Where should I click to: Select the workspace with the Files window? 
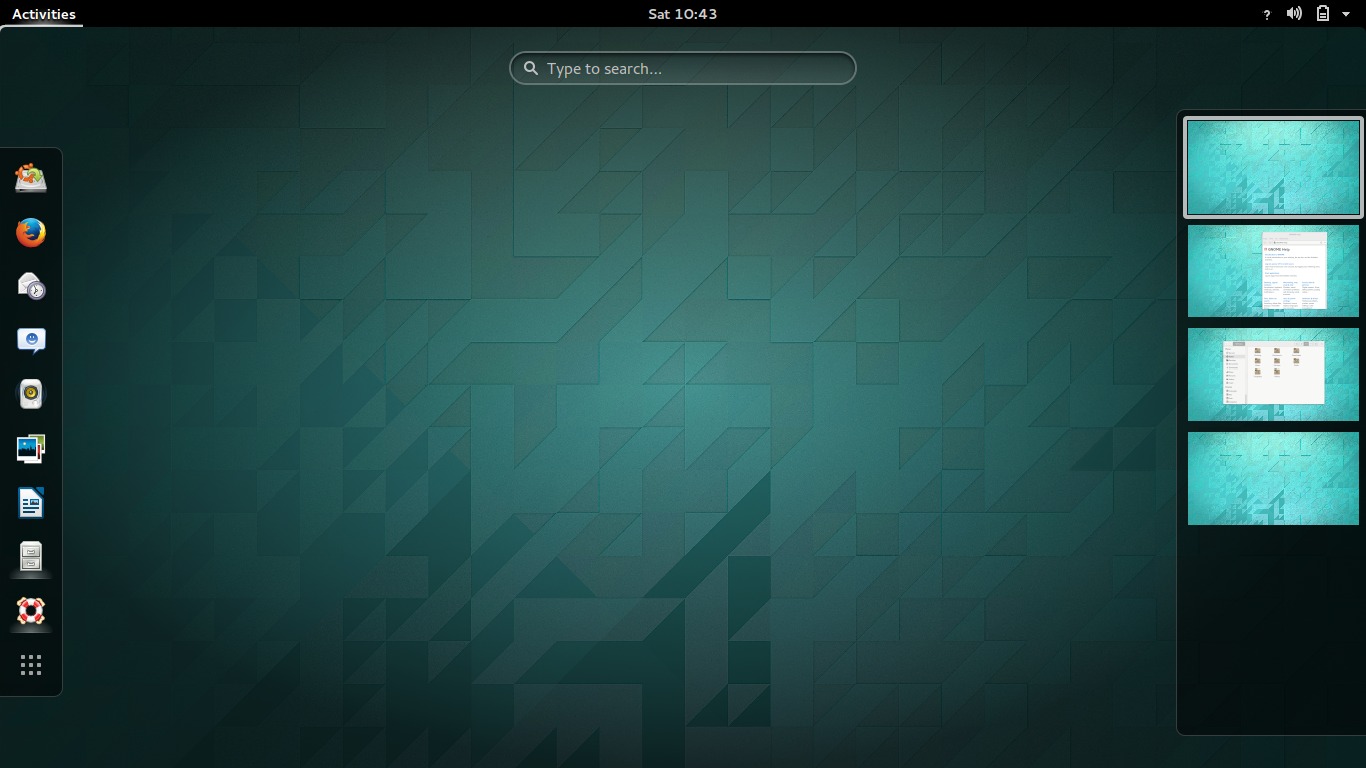point(1272,374)
